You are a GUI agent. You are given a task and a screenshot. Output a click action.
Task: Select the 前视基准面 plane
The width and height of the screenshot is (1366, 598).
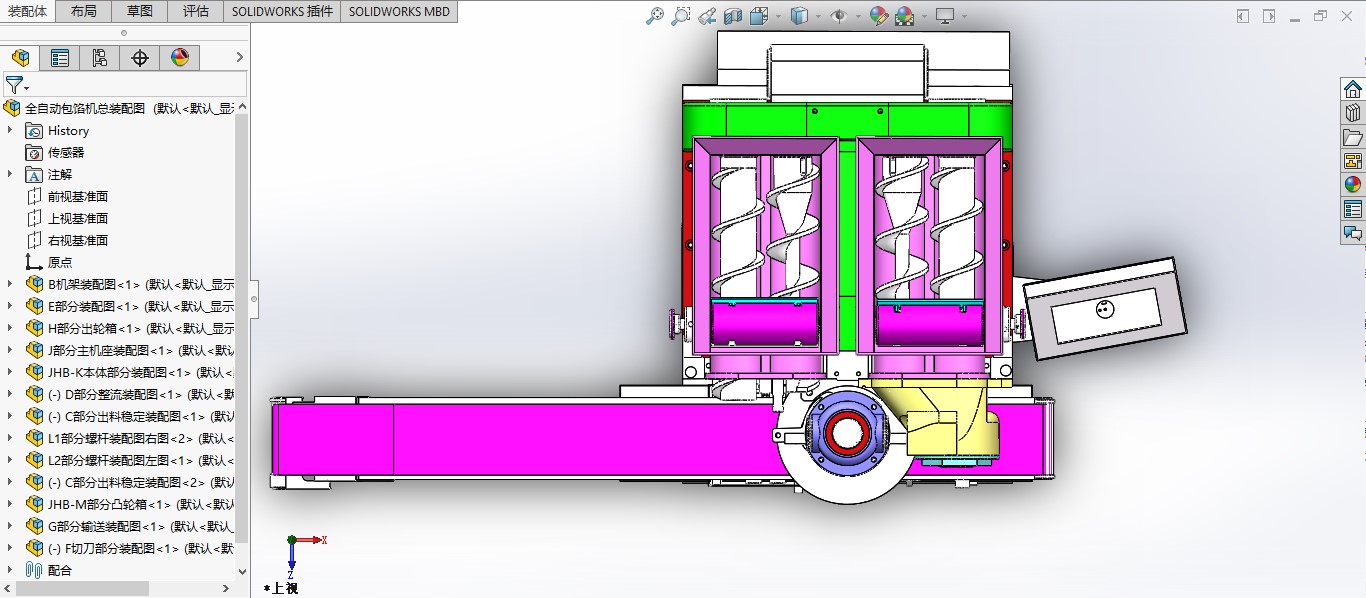point(67,196)
